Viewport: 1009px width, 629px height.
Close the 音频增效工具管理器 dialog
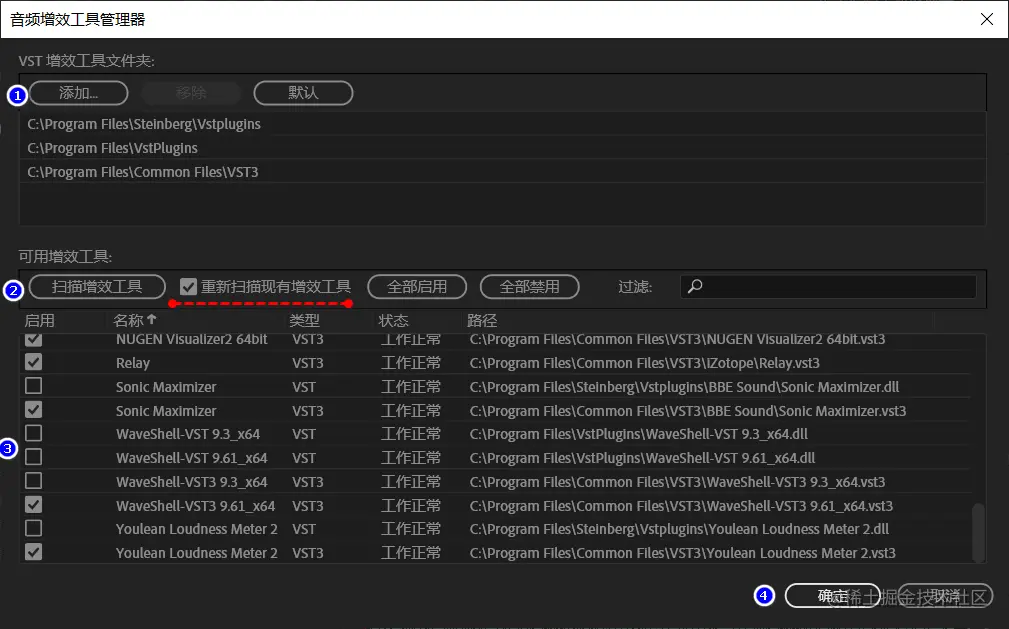pos(986,19)
